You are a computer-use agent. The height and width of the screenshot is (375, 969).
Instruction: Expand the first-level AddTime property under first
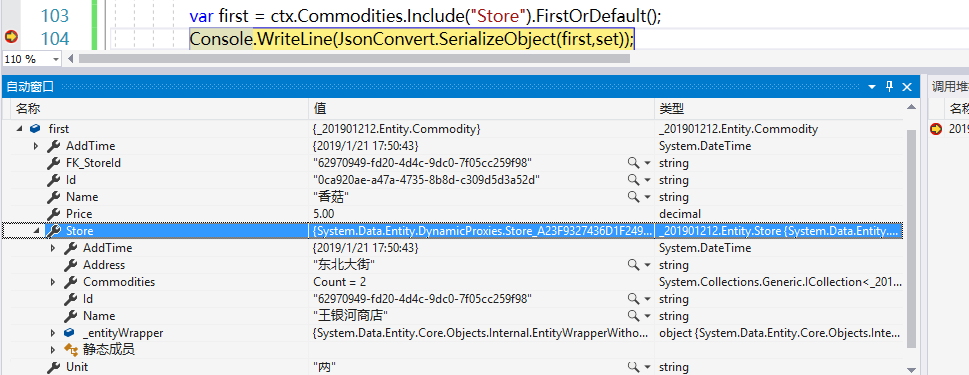[x=36, y=146]
